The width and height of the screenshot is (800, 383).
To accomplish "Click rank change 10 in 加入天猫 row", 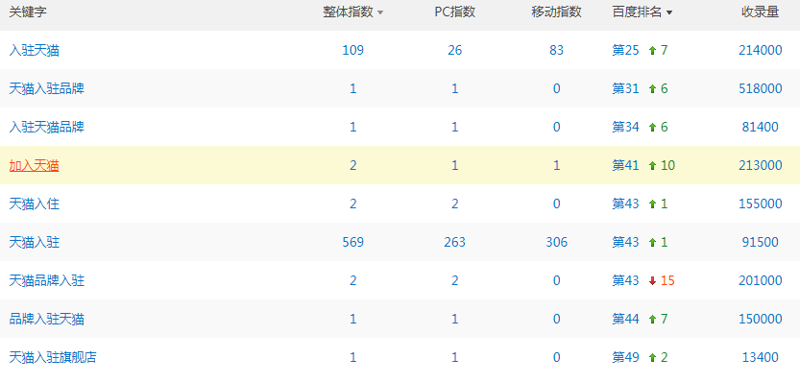I will pos(667,166).
